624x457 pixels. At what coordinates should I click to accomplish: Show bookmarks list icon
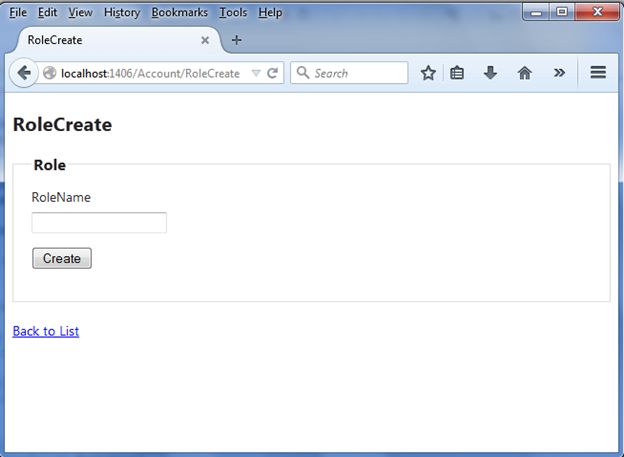point(457,73)
